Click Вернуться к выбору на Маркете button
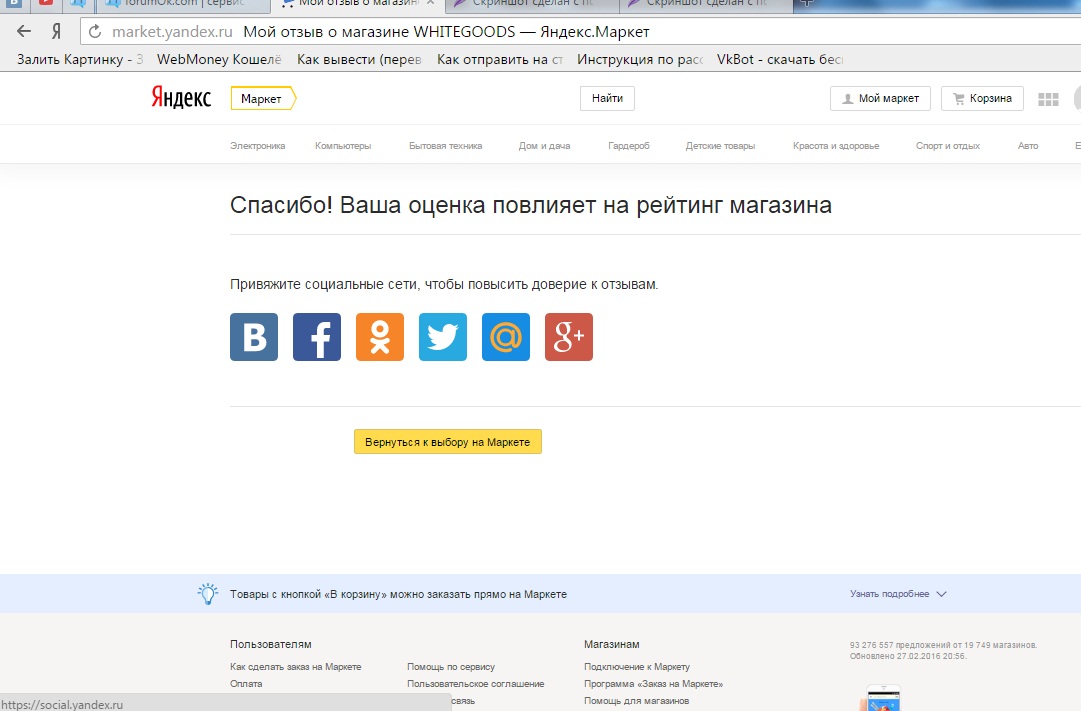1081x711 pixels. tap(448, 442)
